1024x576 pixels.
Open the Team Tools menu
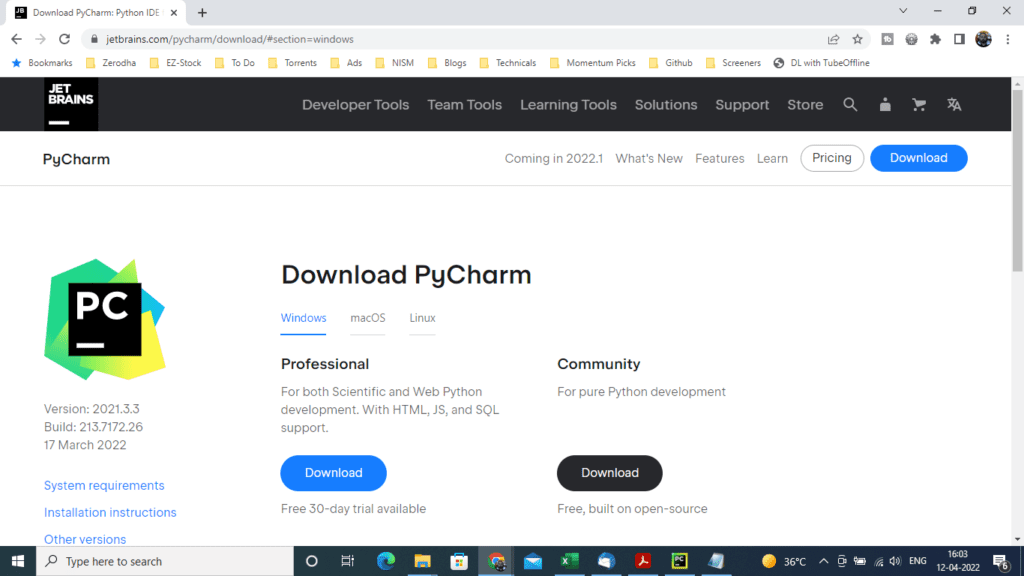(464, 104)
